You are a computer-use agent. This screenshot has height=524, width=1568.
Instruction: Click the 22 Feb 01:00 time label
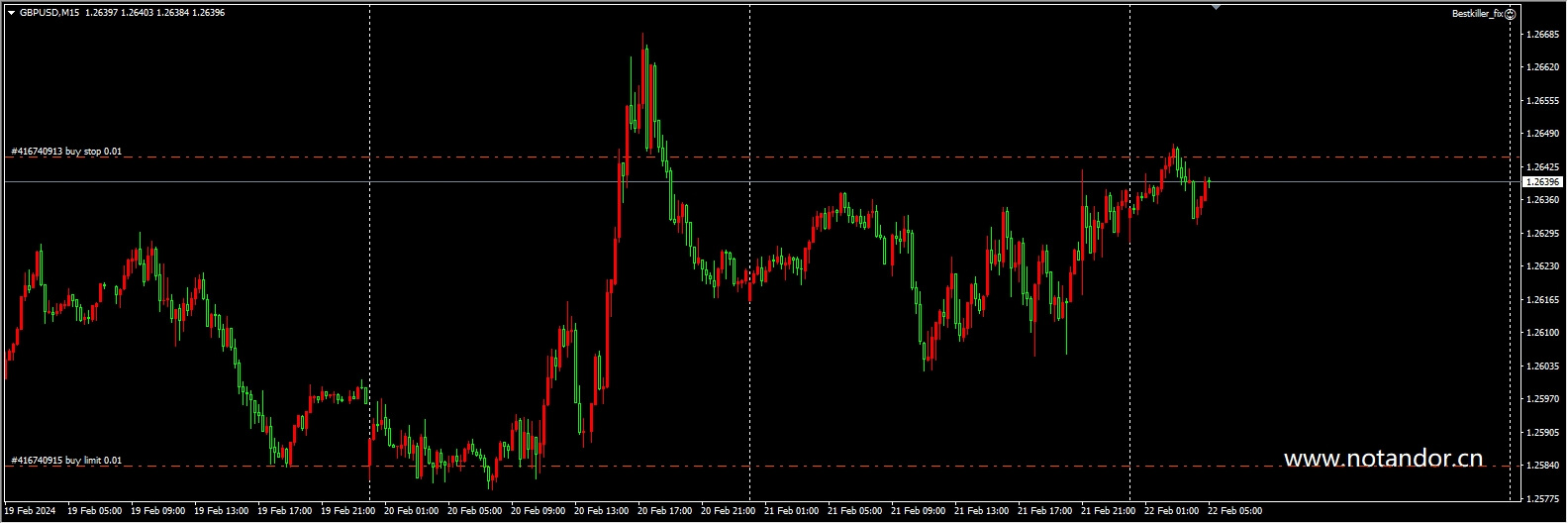1172,512
